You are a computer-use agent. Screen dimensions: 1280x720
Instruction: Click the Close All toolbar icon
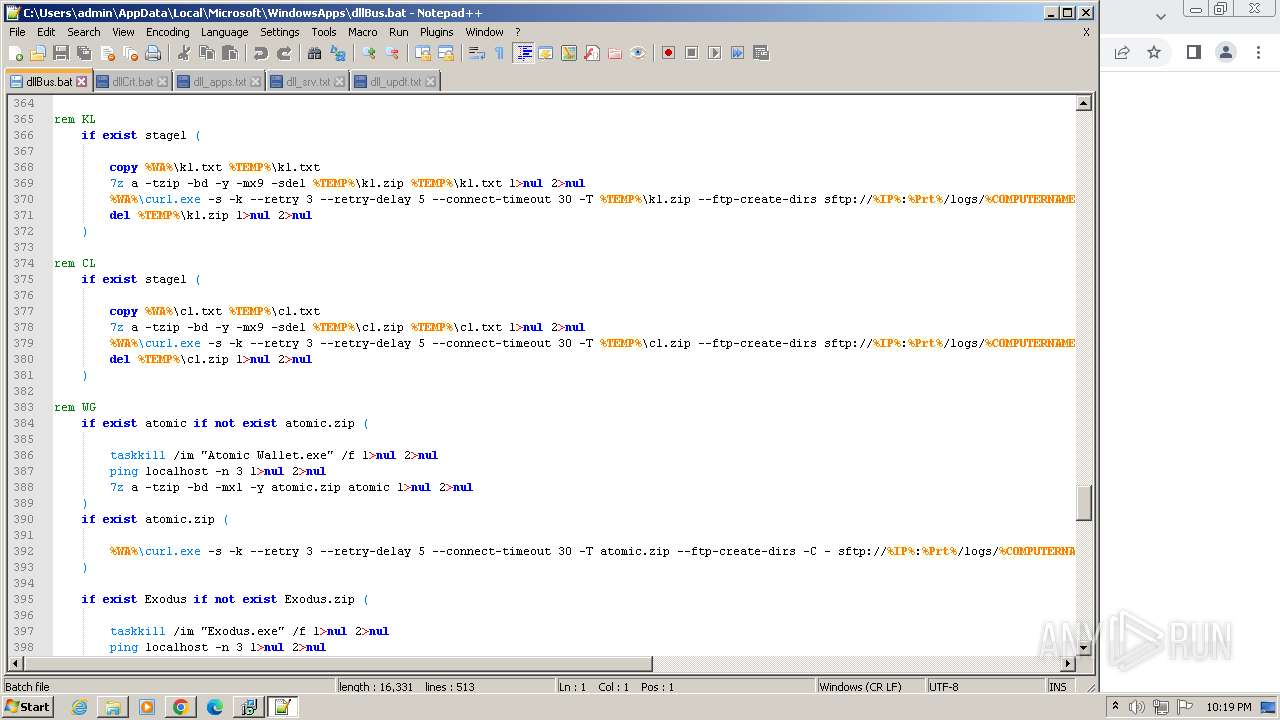pyautogui.click(x=130, y=53)
